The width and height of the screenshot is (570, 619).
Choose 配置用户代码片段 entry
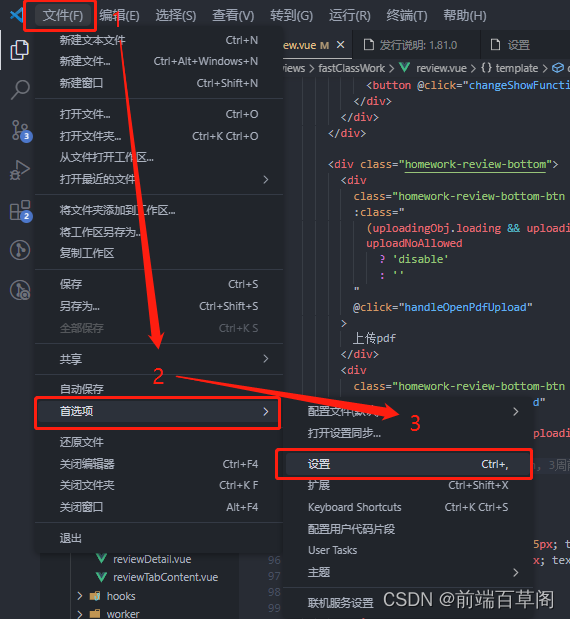tap(408, 529)
